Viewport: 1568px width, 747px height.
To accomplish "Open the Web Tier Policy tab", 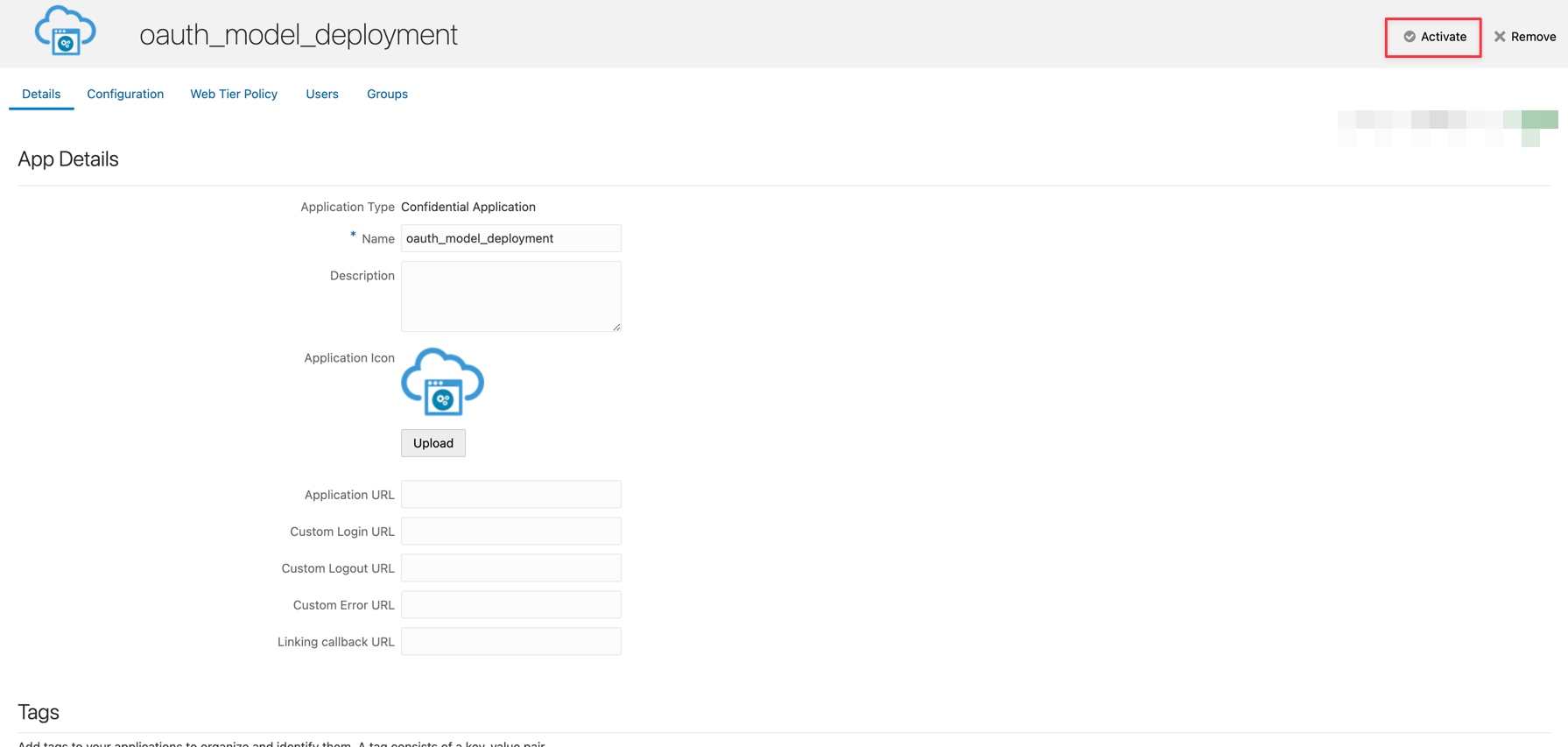I will click(x=234, y=94).
